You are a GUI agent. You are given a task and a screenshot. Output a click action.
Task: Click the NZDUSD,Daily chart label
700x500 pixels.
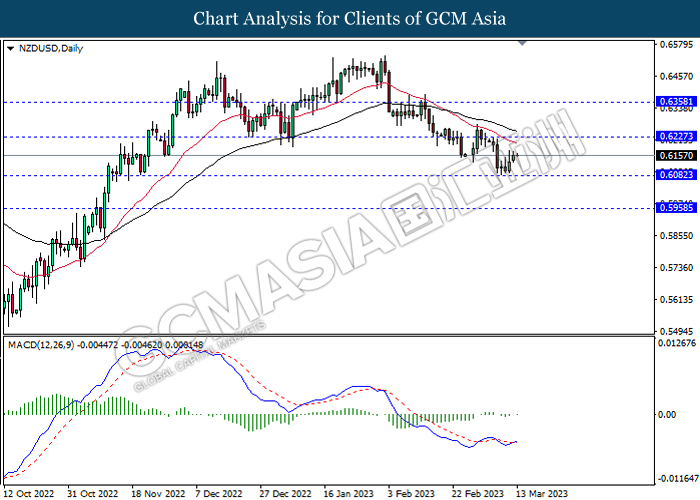click(51, 48)
